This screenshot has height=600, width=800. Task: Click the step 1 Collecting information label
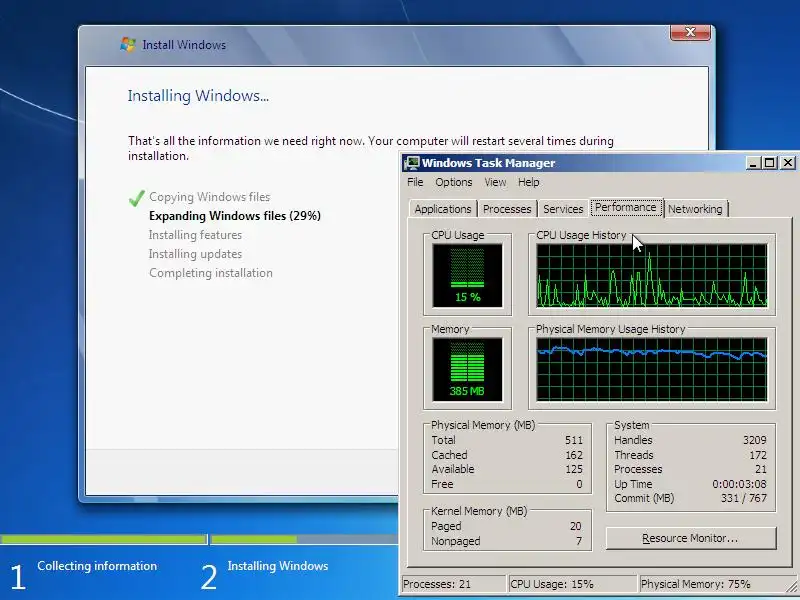(97, 566)
